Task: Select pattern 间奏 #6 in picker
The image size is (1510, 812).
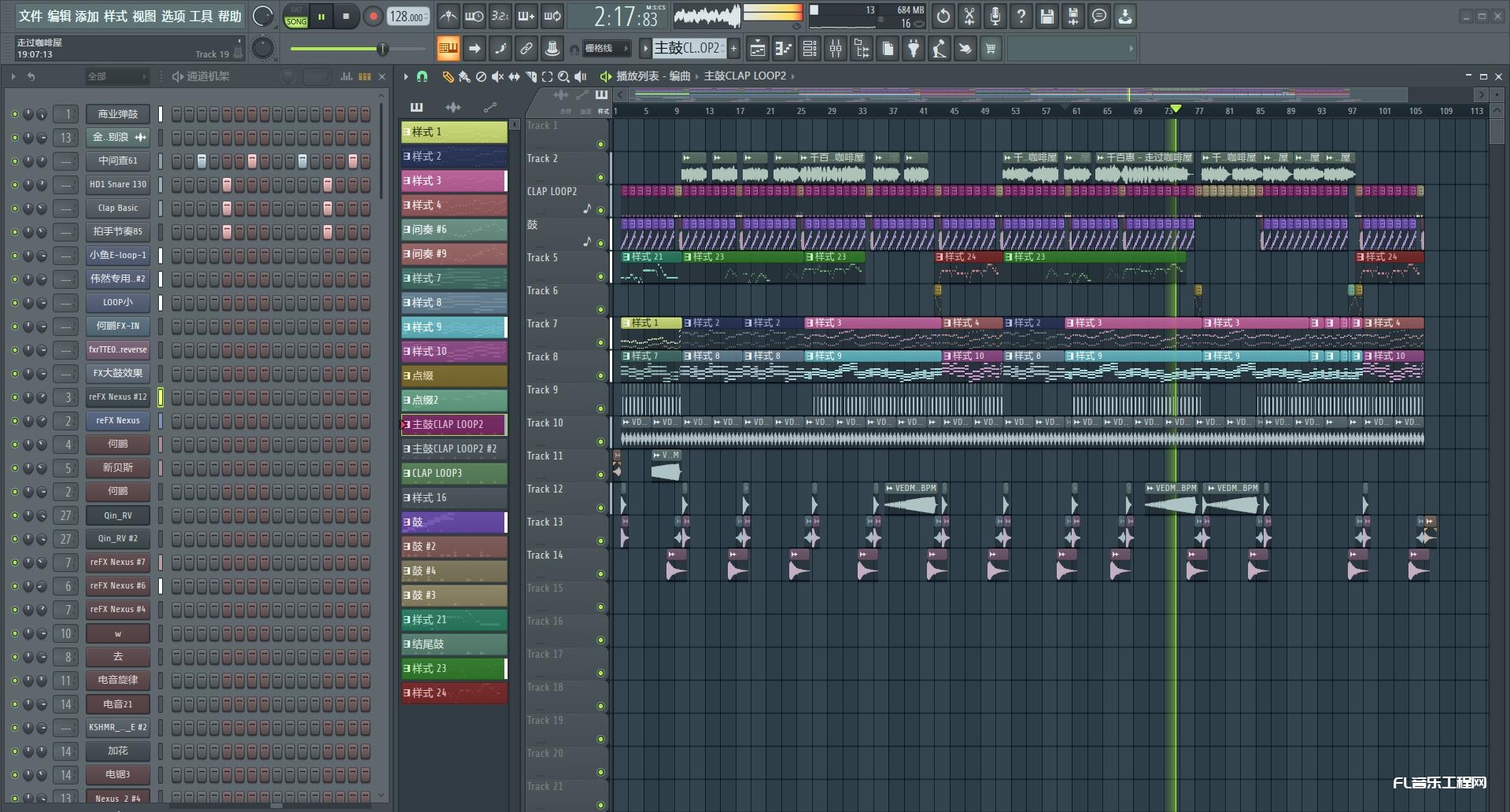Action: 454,230
